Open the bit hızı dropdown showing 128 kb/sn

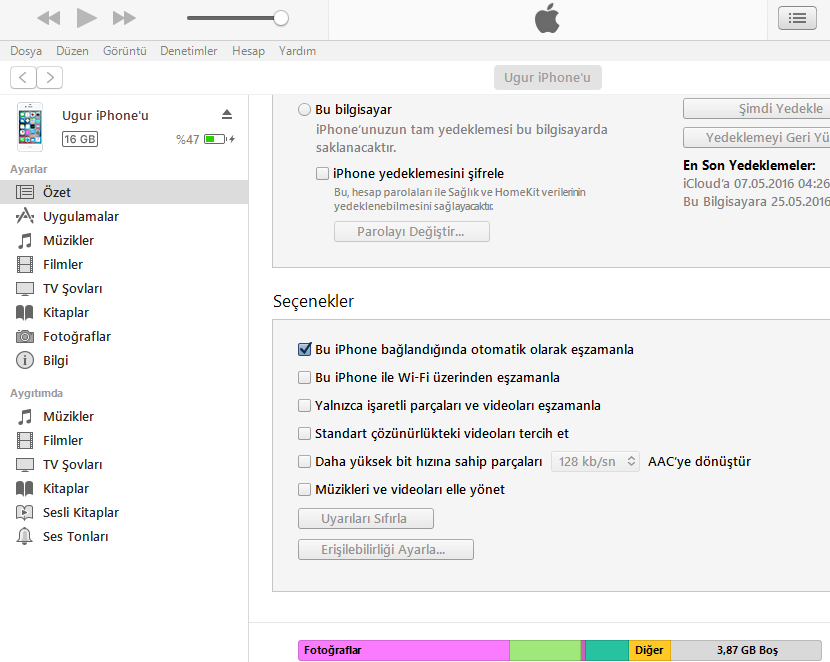pos(595,461)
